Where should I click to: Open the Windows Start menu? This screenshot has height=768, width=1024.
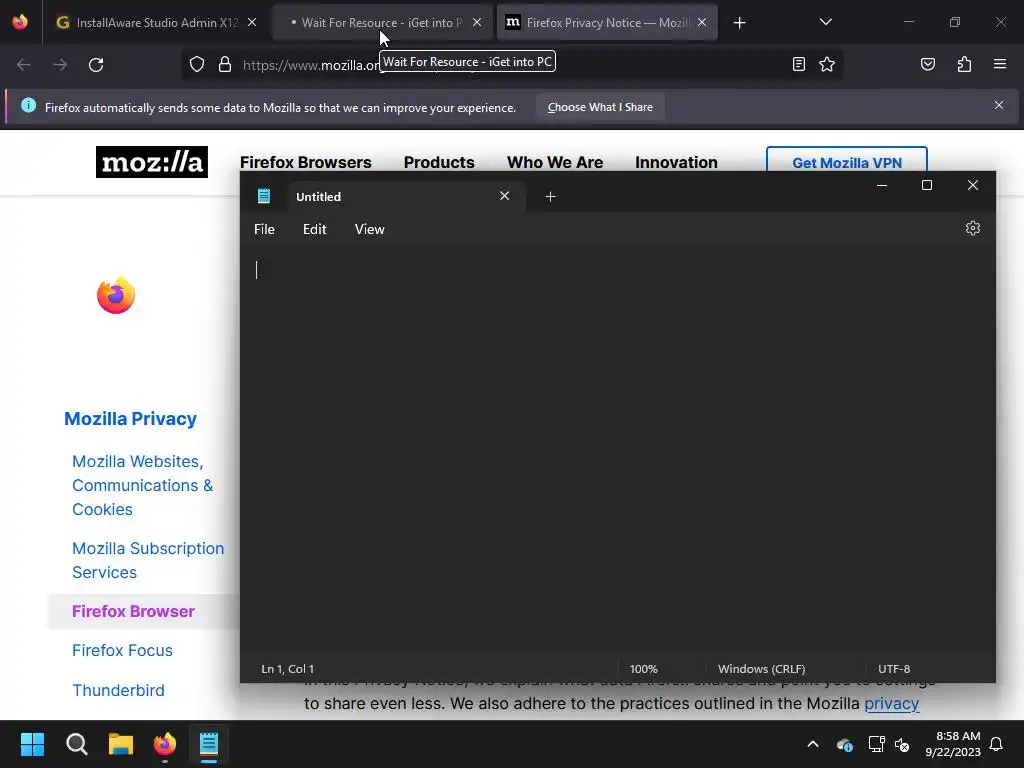[x=32, y=744]
